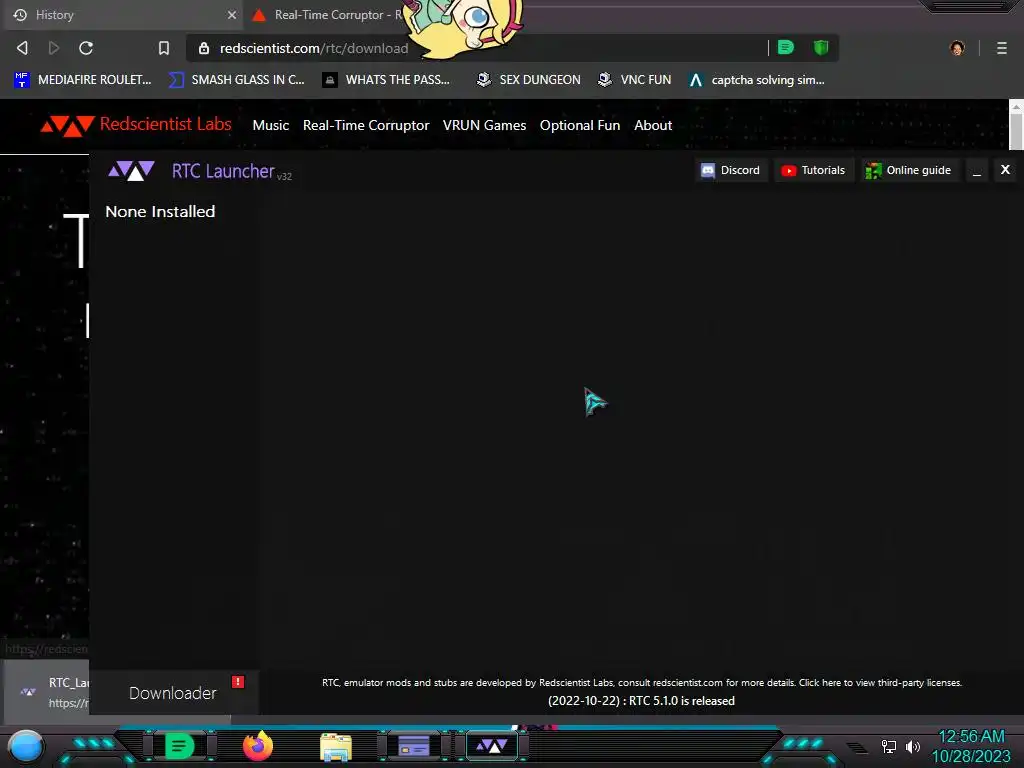Click the volume speaker tray icon
Screen dimensions: 1024x768
pyautogui.click(x=913, y=746)
